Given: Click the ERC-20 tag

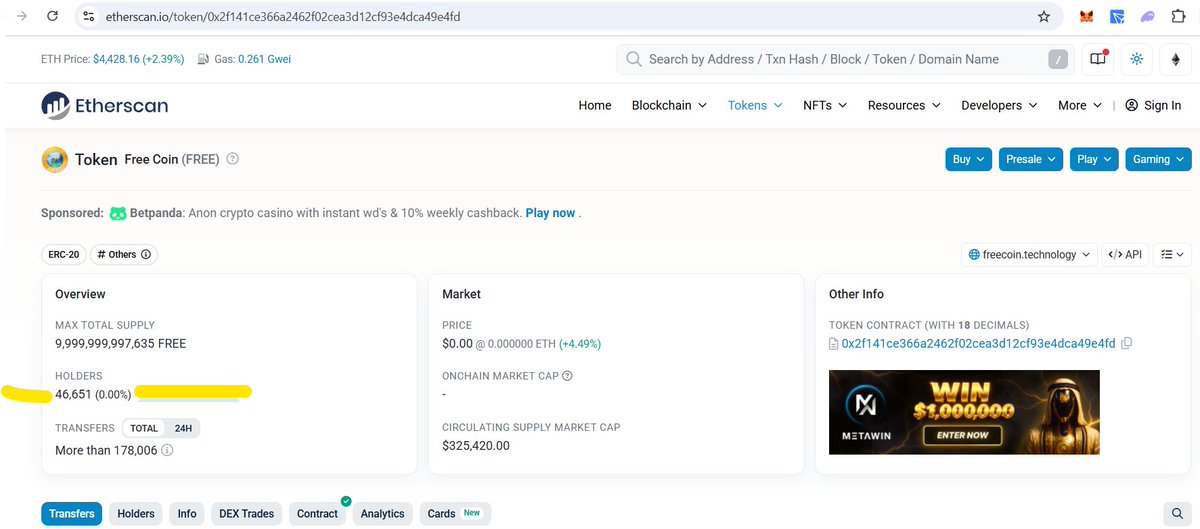Looking at the screenshot, I should tap(64, 255).
